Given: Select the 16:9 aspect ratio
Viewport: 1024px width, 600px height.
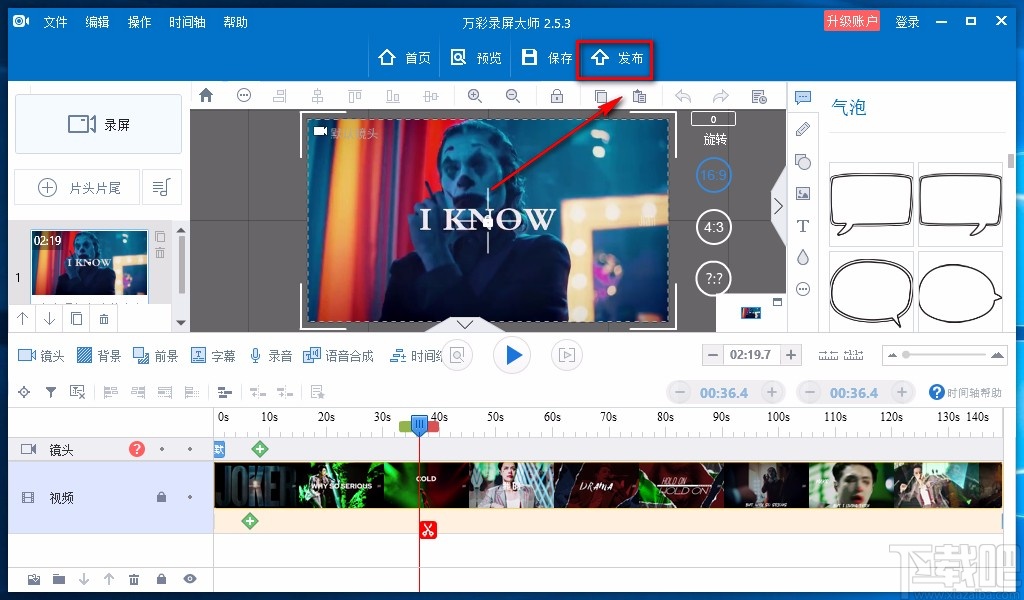Looking at the screenshot, I should [x=713, y=175].
